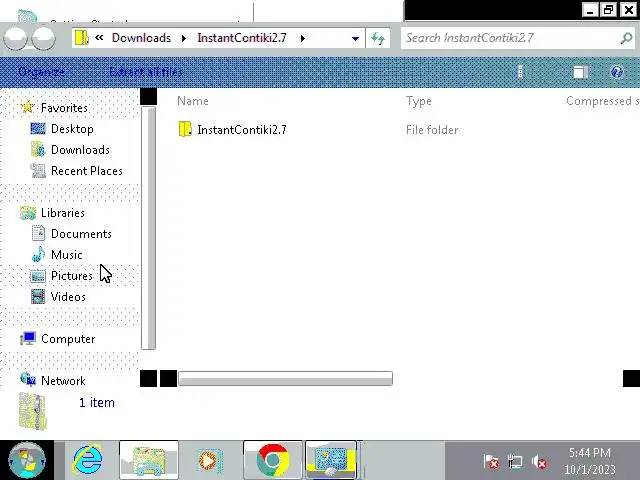Click InstantContiki2.7 in the address breadcrumb
This screenshot has height=480, width=640.
242,38
